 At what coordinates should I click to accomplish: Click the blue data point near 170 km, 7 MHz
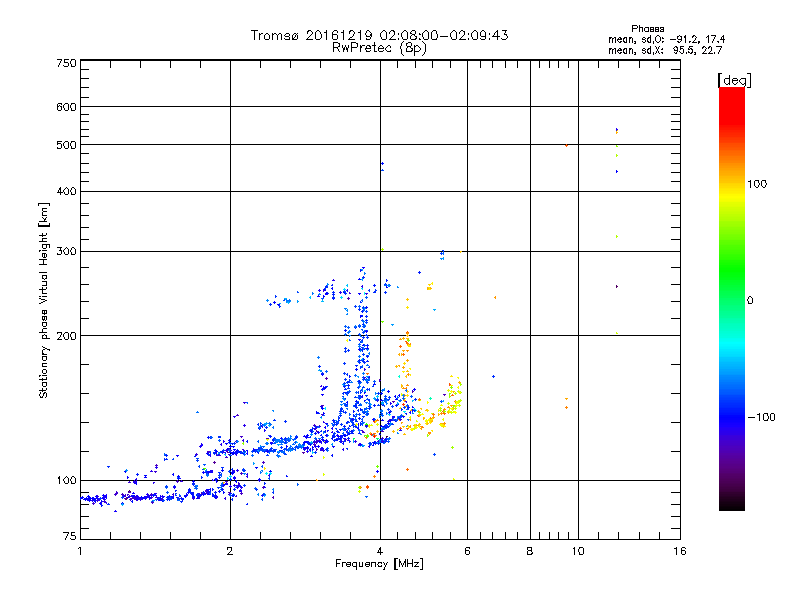[493, 377]
